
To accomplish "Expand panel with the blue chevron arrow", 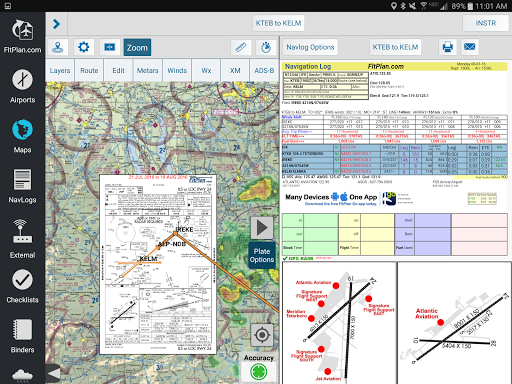I will click(x=56, y=24).
